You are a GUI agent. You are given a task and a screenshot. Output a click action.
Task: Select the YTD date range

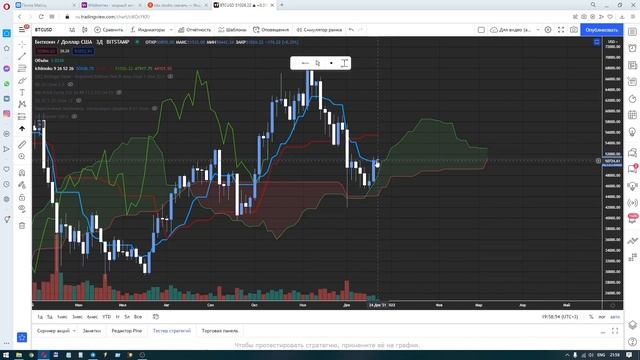(107, 317)
